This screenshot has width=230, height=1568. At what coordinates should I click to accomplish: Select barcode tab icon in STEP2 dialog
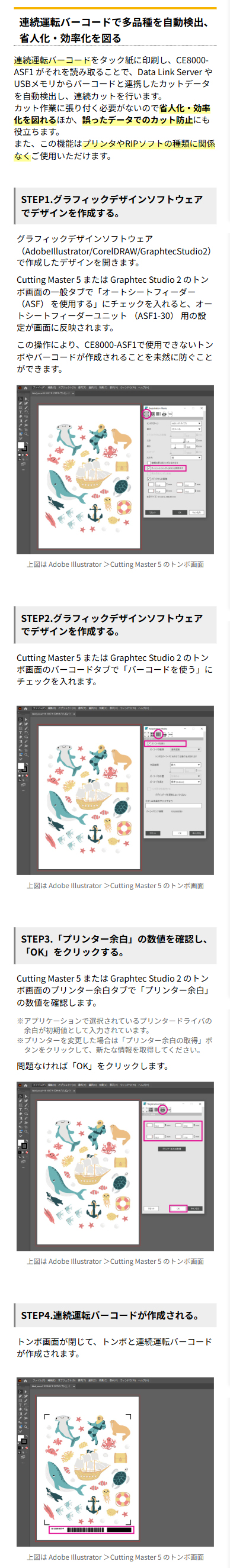158,734
